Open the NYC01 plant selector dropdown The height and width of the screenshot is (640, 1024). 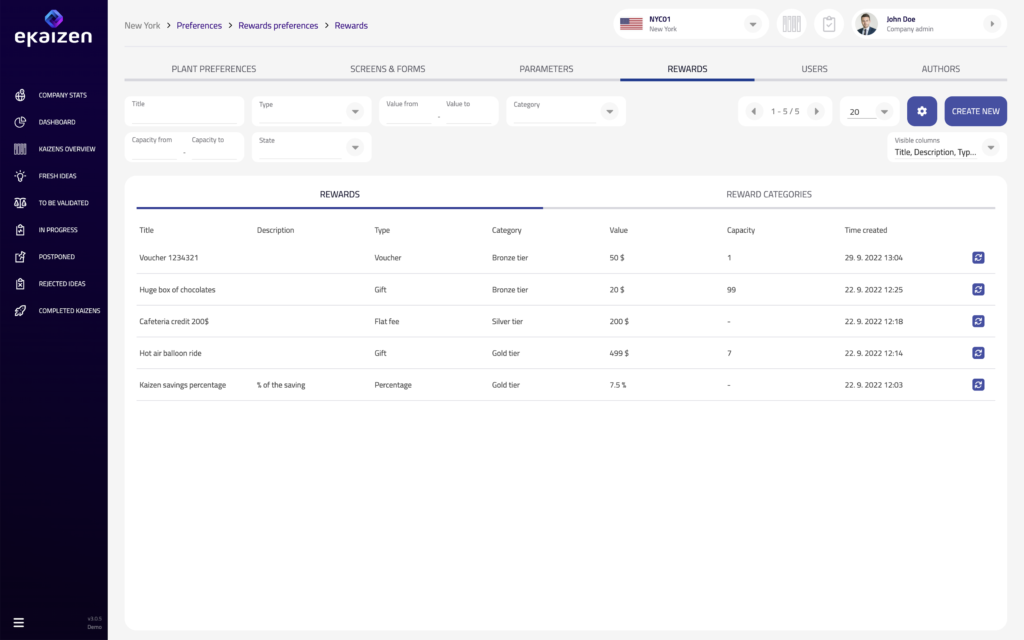click(752, 24)
